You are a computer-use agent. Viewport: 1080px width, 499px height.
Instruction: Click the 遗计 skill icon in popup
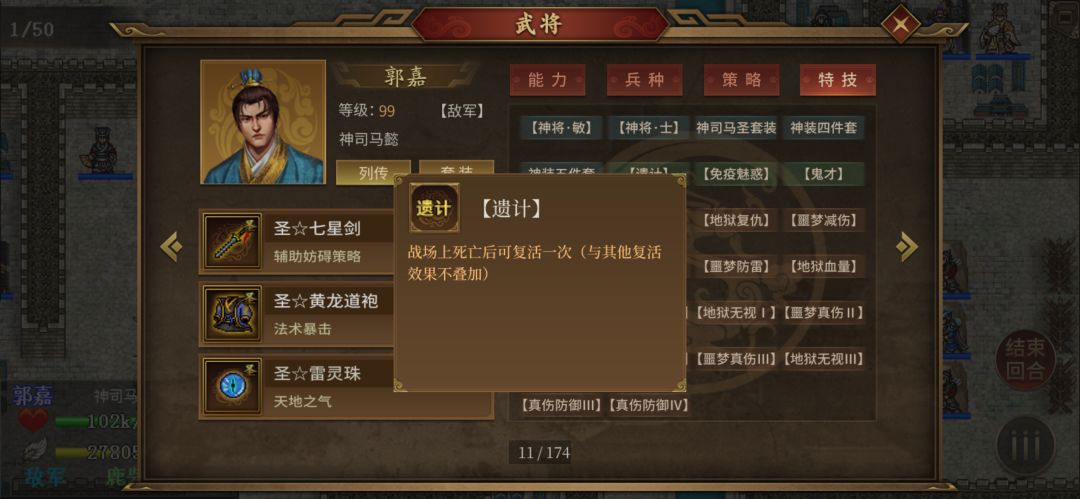[435, 207]
